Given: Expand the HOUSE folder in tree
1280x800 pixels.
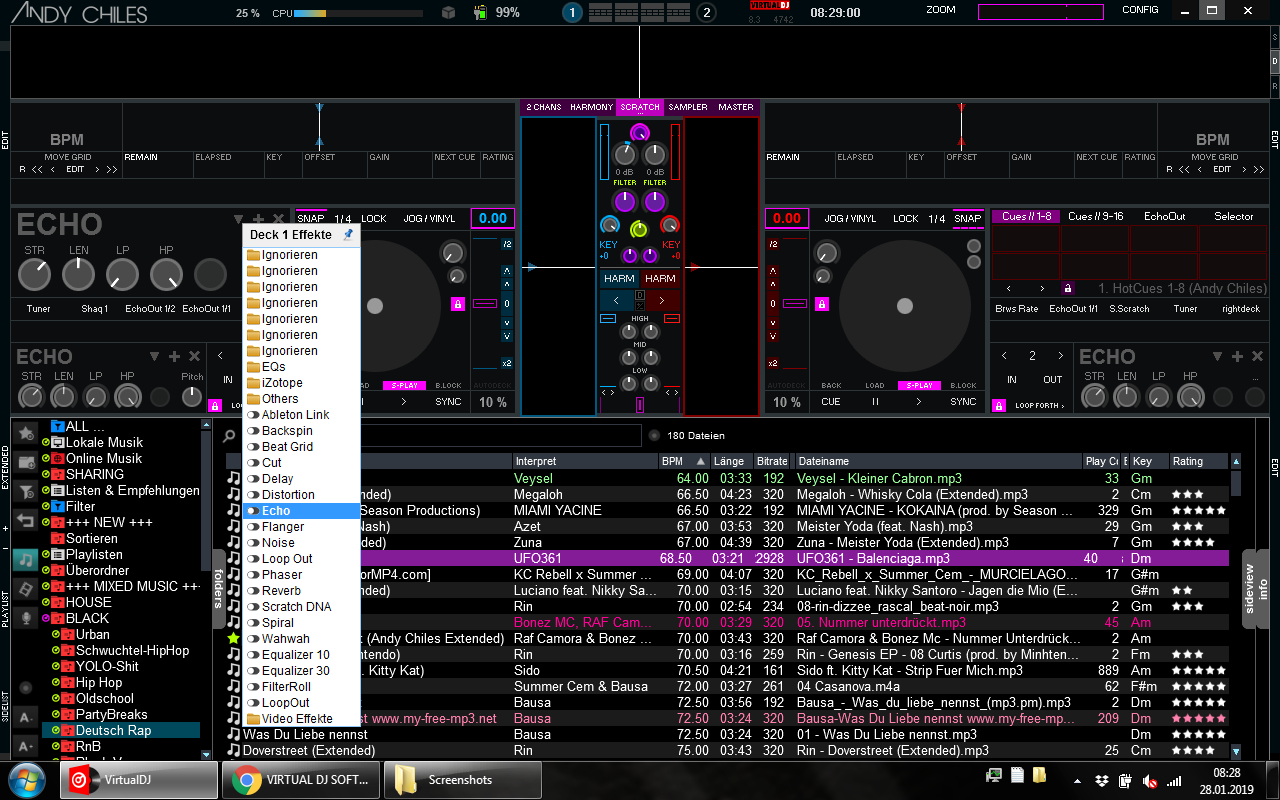Looking at the screenshot, I should (x=45, y=603).
